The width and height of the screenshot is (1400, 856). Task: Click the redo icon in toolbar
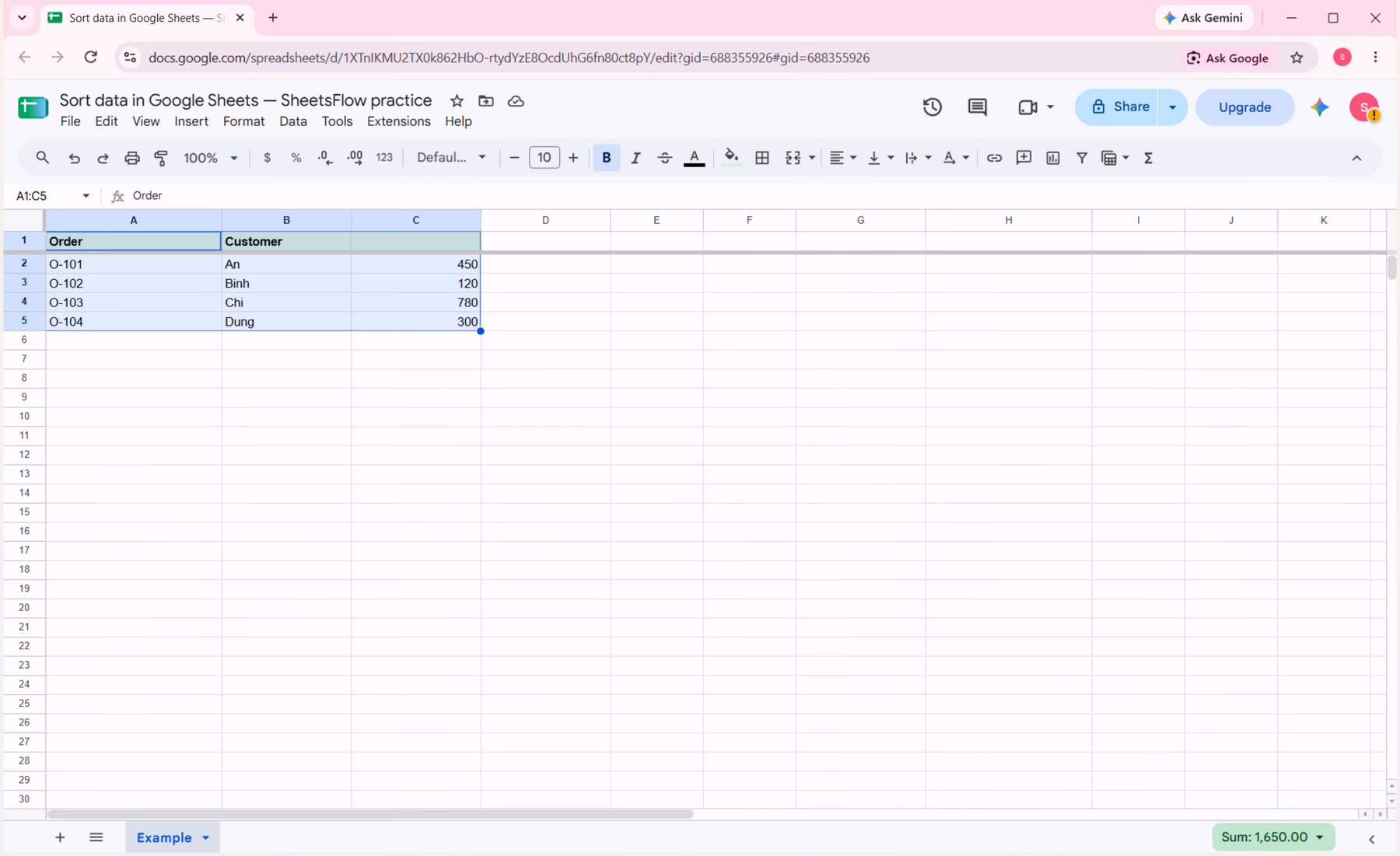pos(103,158)
